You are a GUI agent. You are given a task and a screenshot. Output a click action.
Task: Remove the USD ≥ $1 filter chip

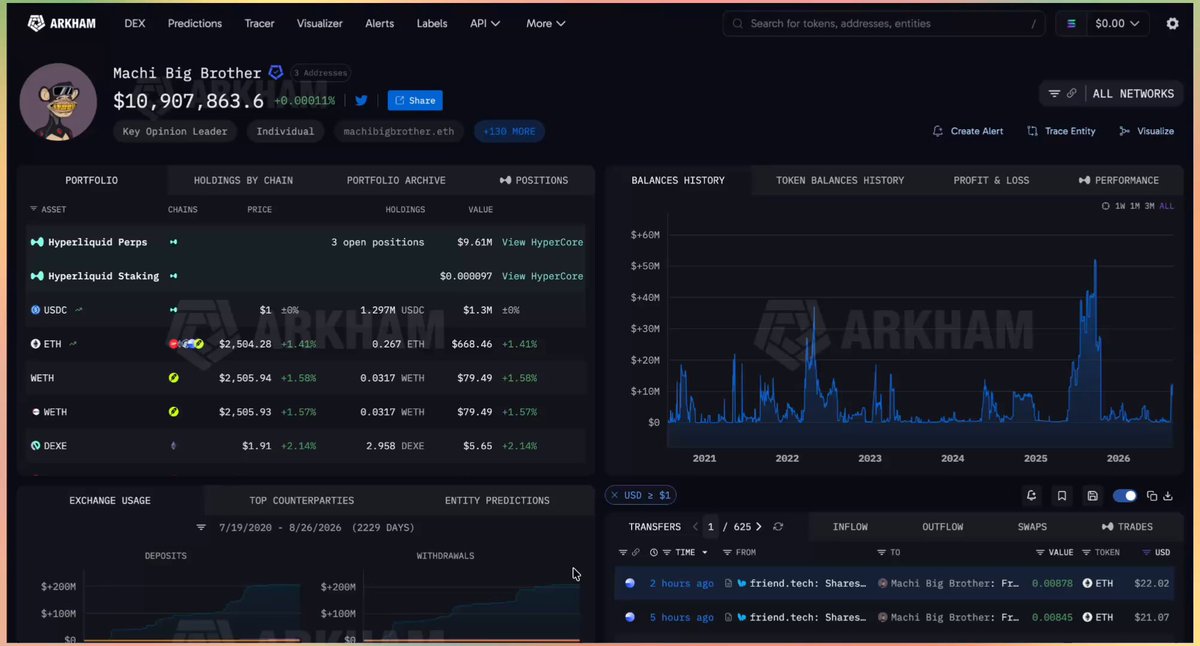(x=615, y=495)
